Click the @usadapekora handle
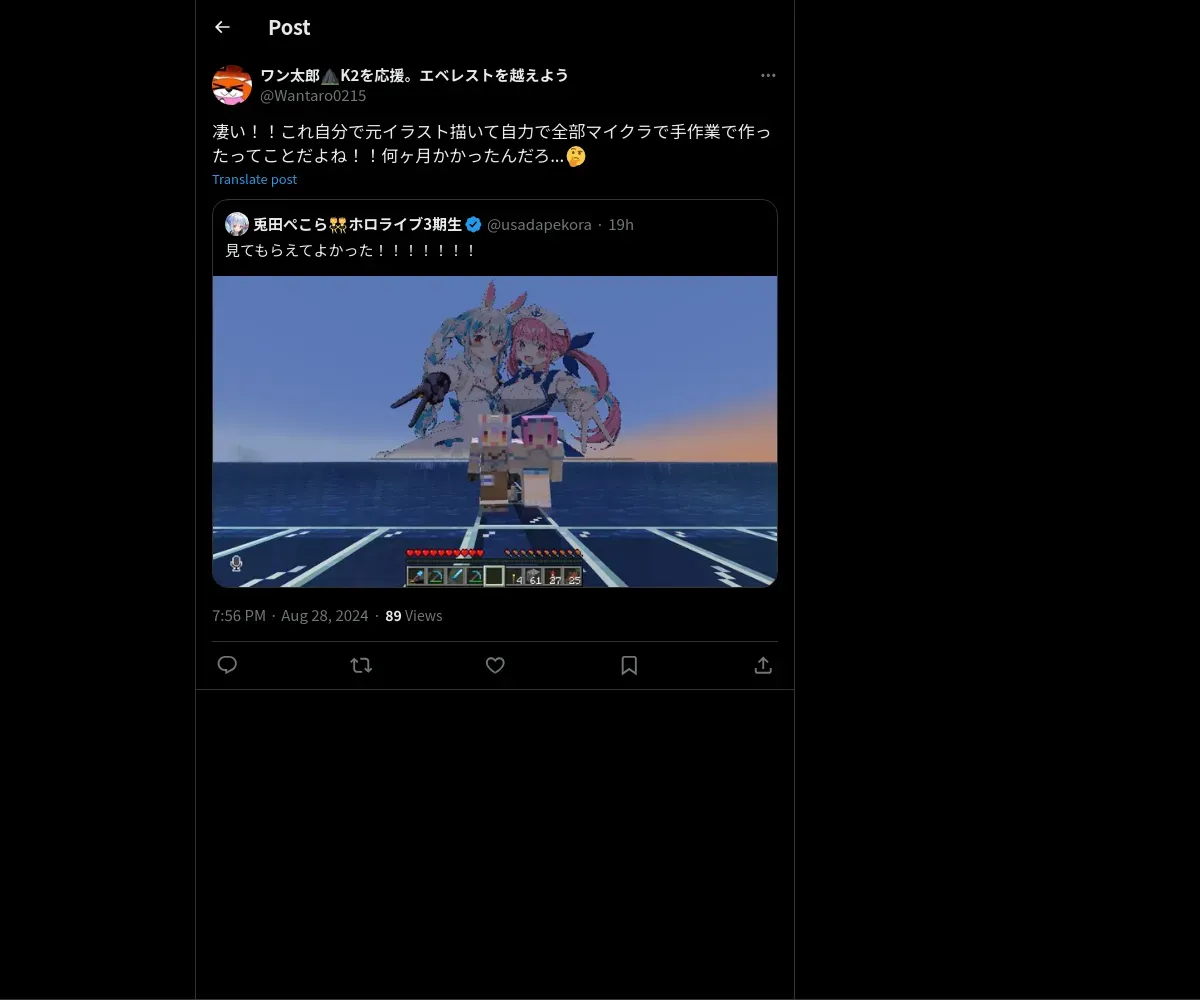This screenshot has height=1000, width=1200. (539, 224)
